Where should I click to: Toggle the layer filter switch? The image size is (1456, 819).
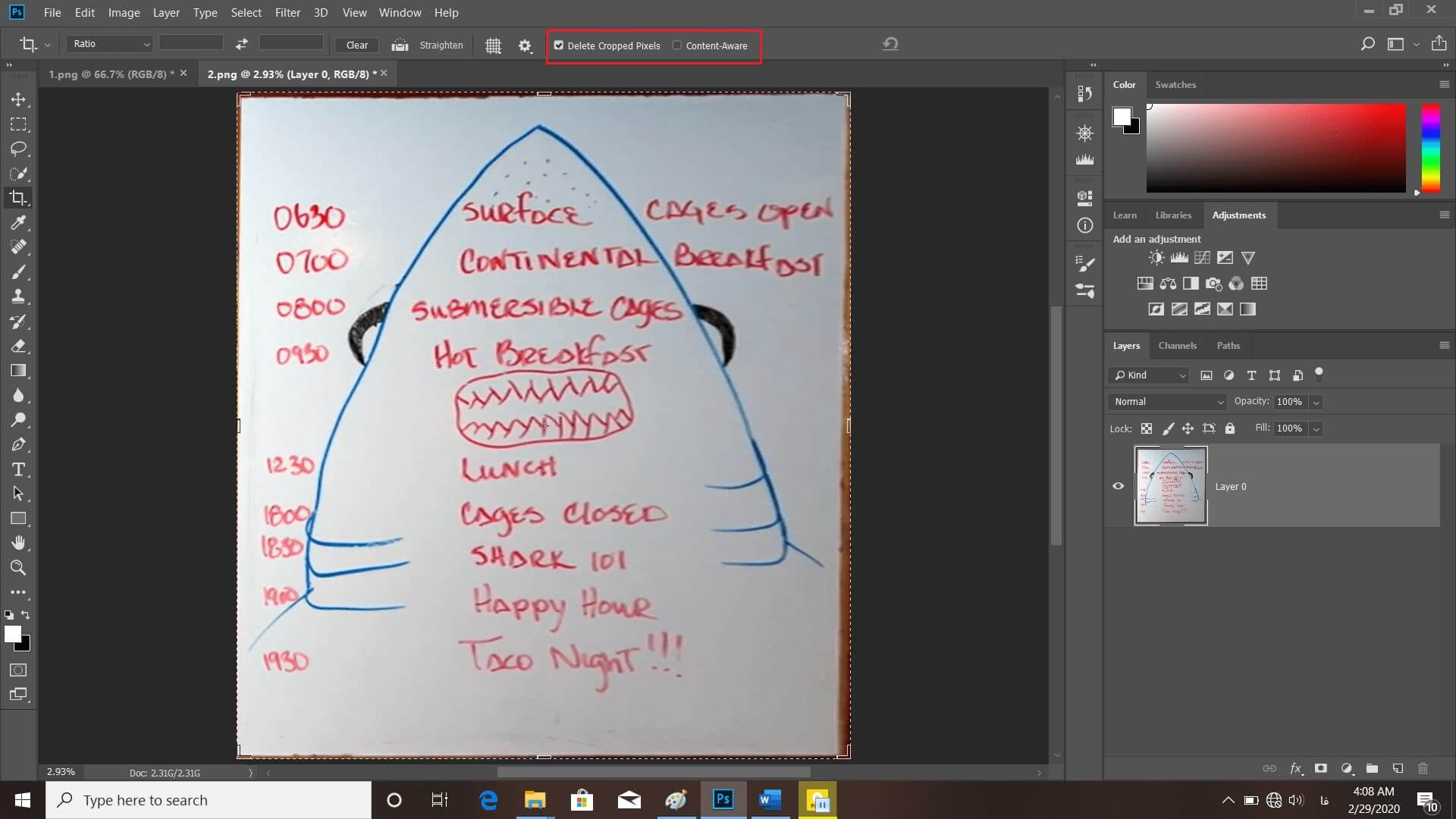click(x=1319, y=373)
